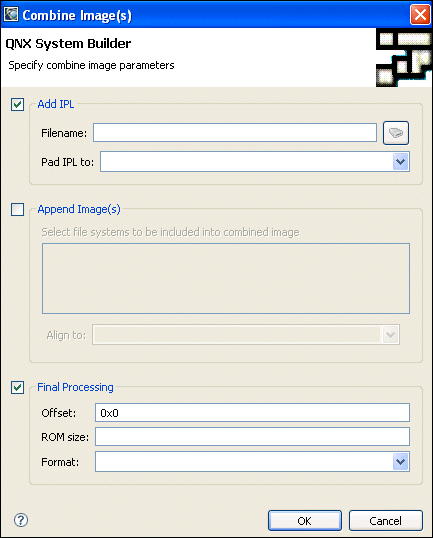Click the Align to dropdown arrow
Screen dimensions: 433x538
coord(390,335)
